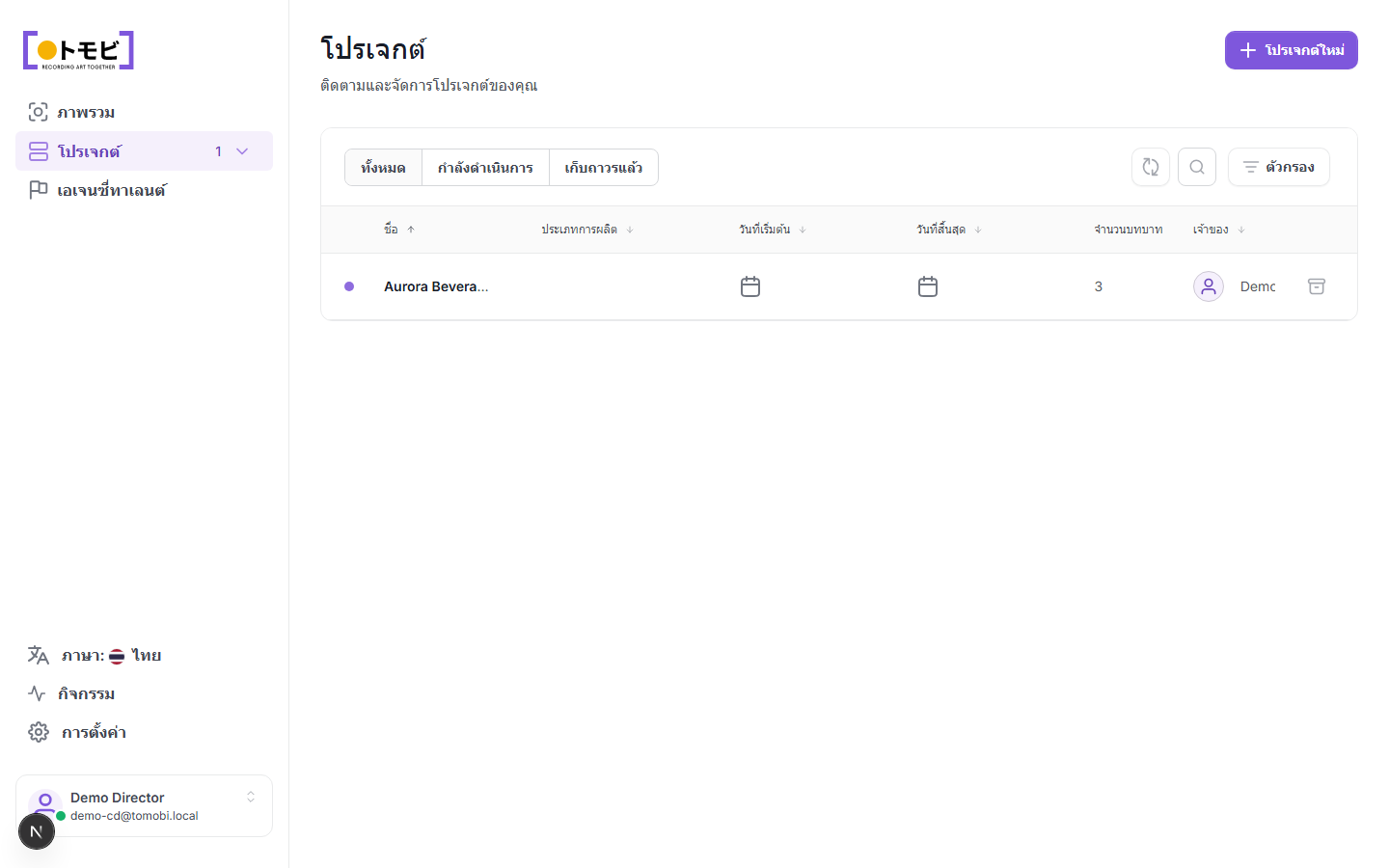1389x868 pixels.
Task: Click the project count badge 1
Action: tap(219, 151)
